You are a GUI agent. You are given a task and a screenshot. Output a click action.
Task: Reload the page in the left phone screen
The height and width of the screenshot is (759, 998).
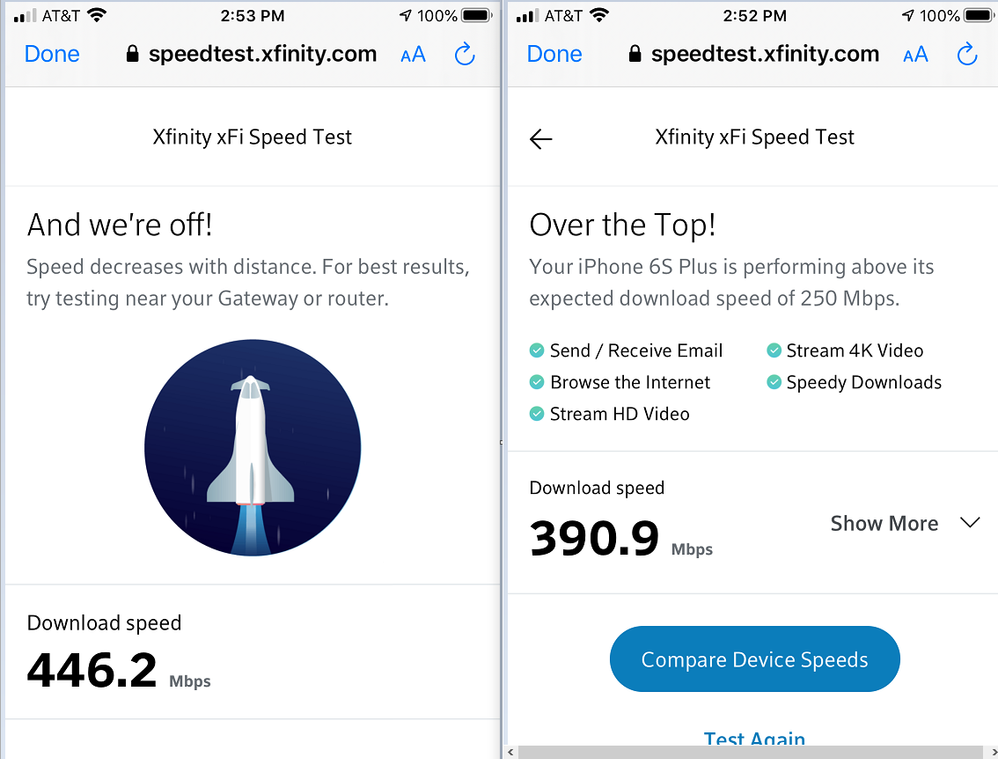[464, 54]
